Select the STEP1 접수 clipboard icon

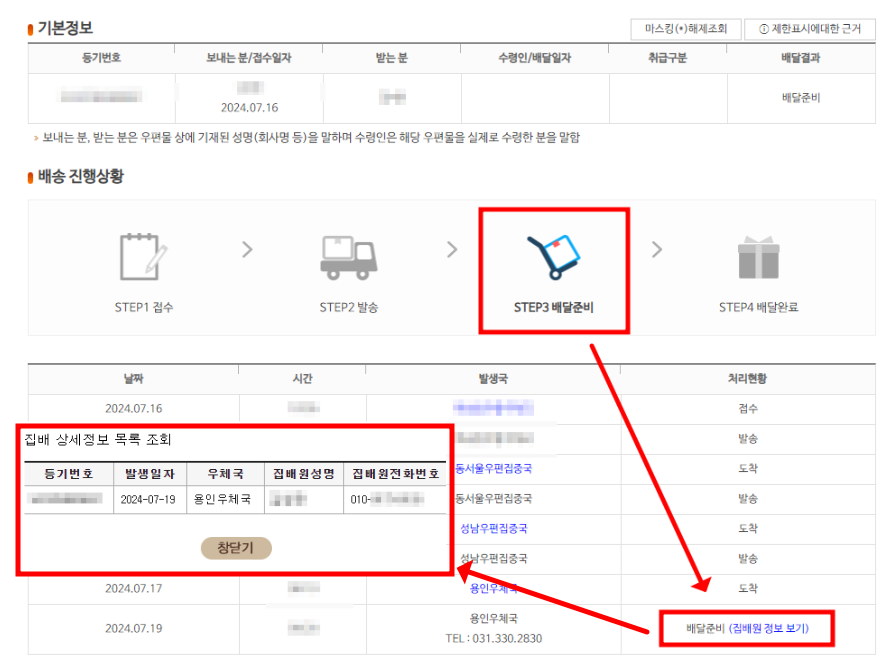pyautogui.click(x=140, y=255)
